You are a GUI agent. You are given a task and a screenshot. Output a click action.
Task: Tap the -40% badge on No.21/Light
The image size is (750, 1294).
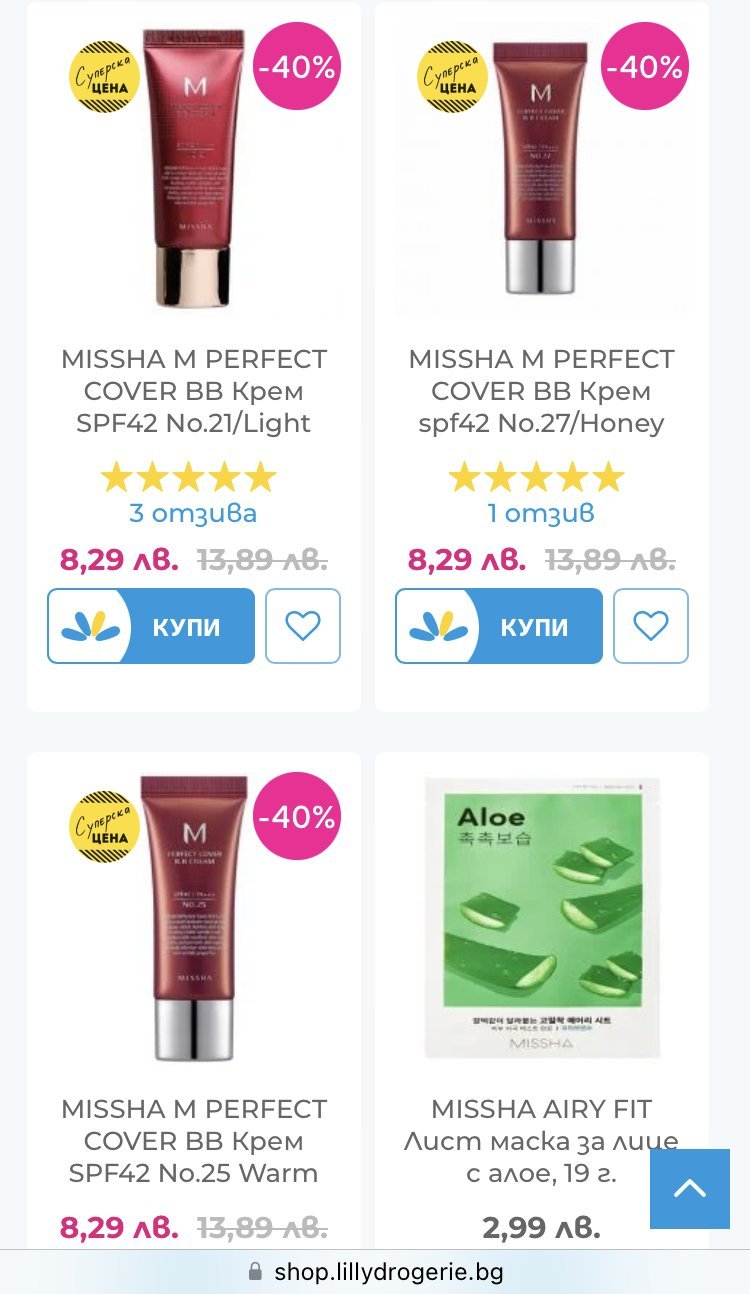[297, 66]
